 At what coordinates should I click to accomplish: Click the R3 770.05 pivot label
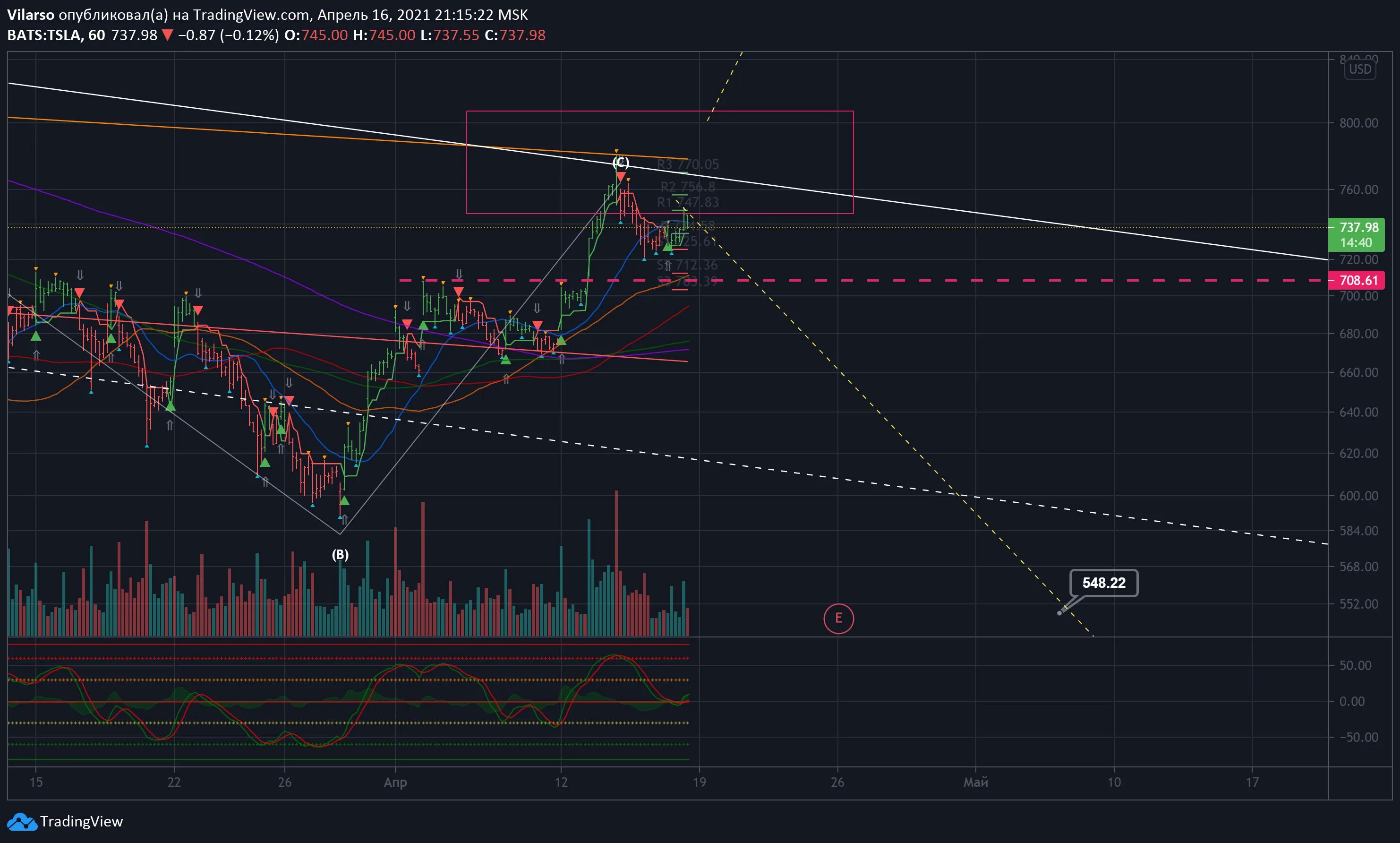688,165
